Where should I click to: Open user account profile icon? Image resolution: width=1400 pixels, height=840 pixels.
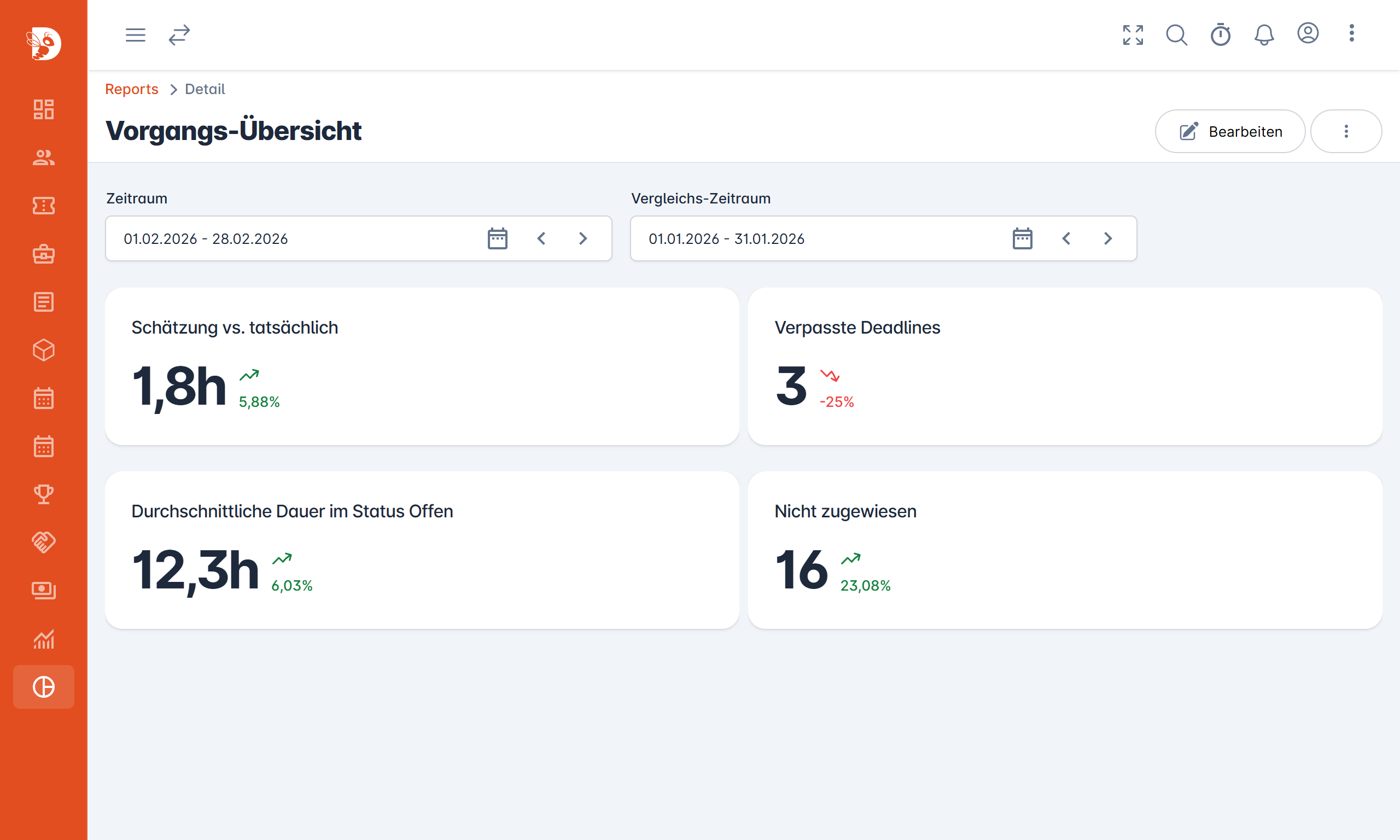1308,33
